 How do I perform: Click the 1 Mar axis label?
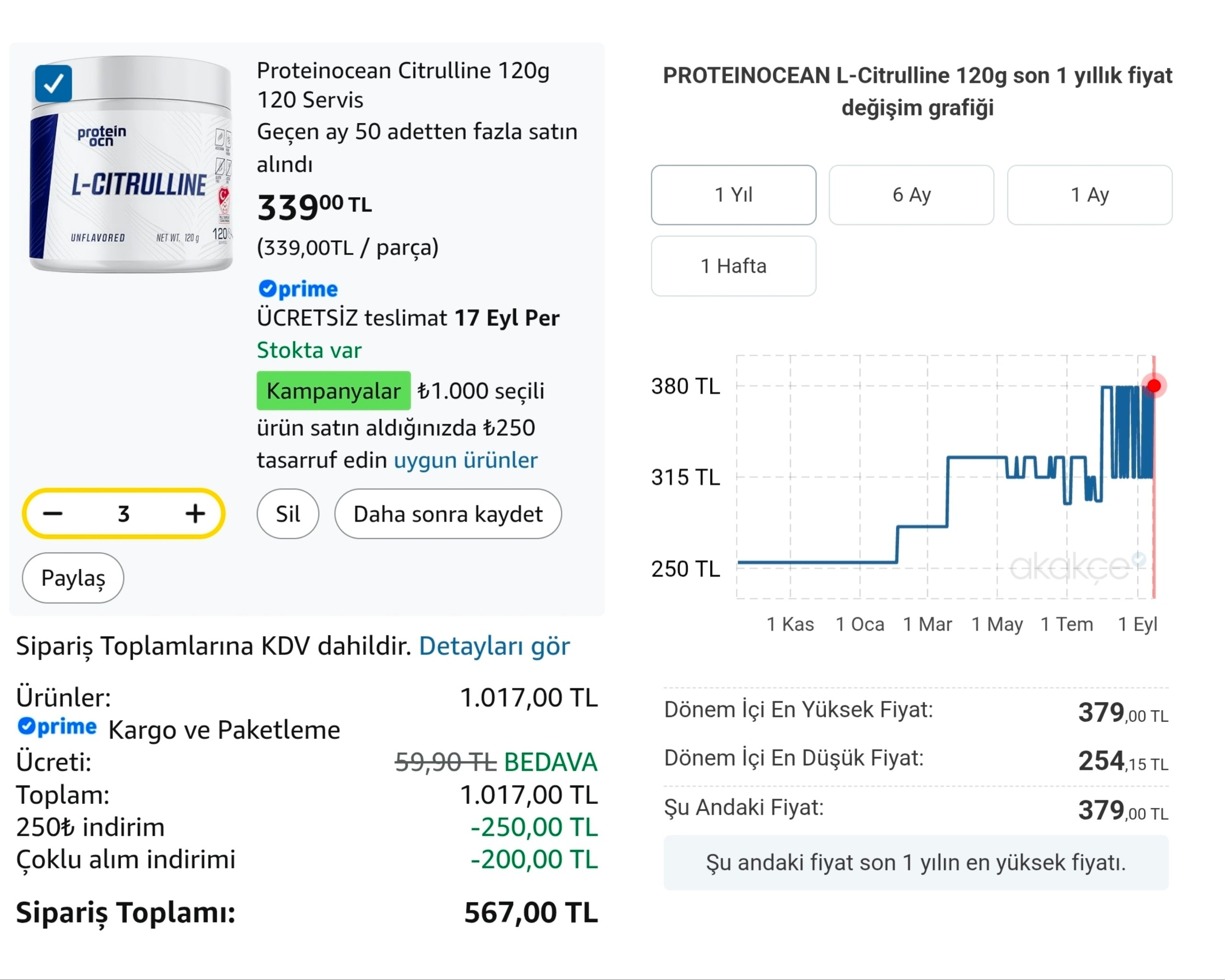[x=927, y=624]
